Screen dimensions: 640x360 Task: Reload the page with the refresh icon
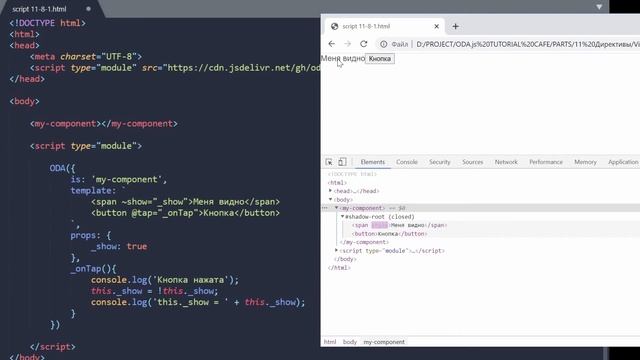[x=364, y=44]
